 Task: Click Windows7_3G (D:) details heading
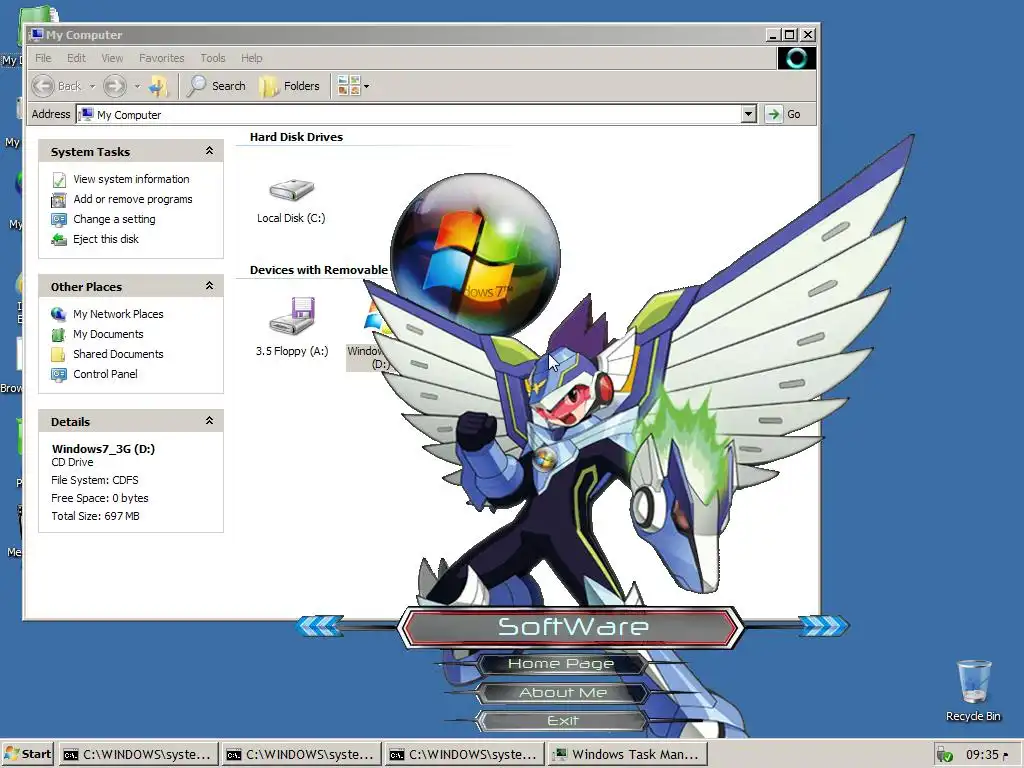[103, 449]
